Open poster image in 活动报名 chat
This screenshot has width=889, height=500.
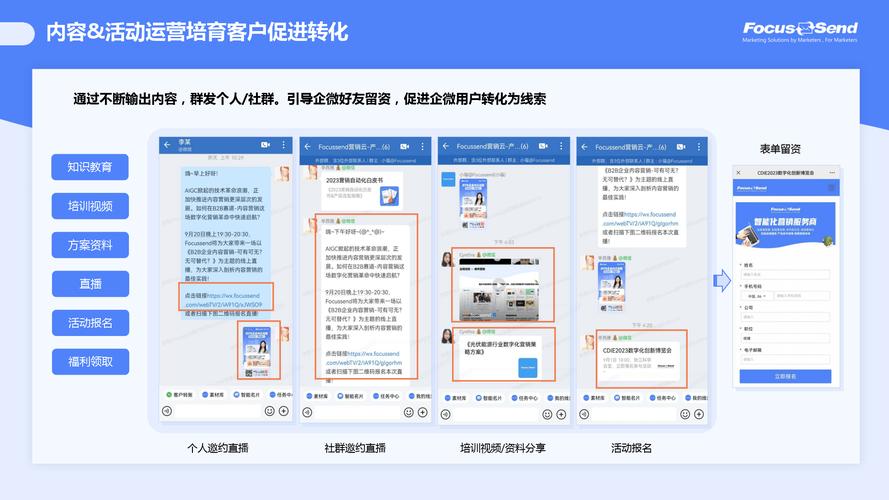[612, 287]
